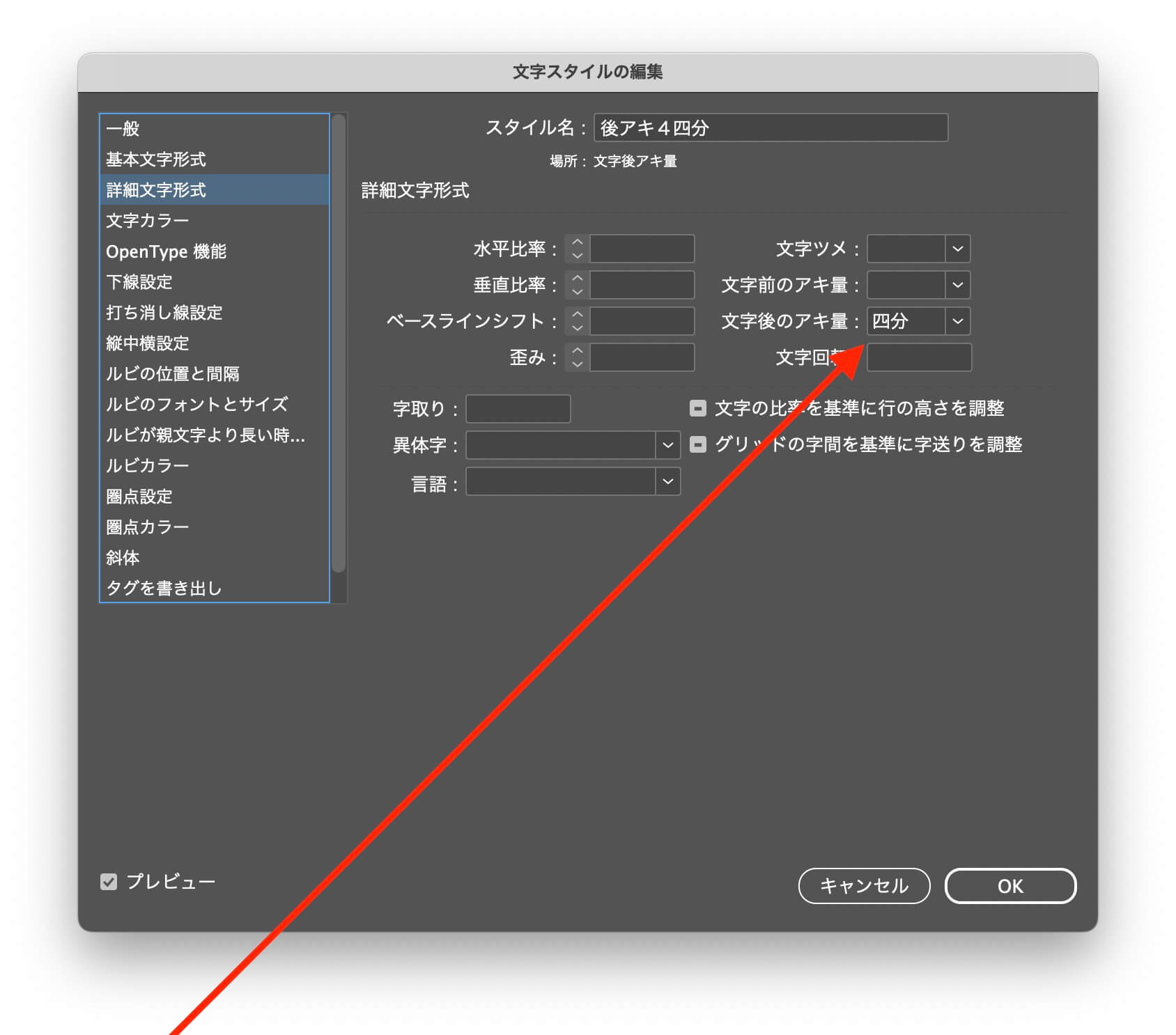Image resolution: width=1176 pixels, height=1035 pixels.
Task: Toggle 文字の比率を基準に行の高さを調整 checkbox
Action: tap(697, 408)
